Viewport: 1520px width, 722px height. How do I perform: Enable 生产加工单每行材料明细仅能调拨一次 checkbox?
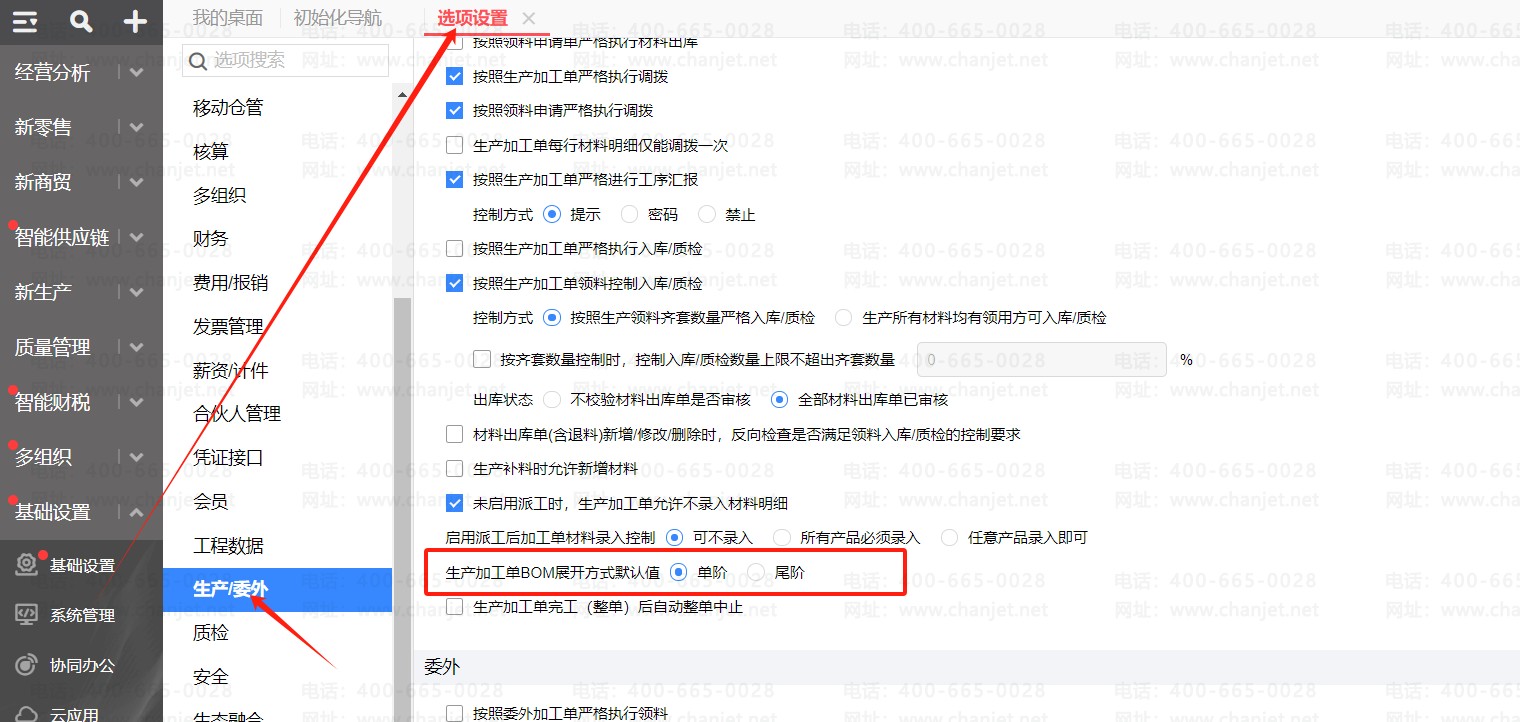[455, 145]
